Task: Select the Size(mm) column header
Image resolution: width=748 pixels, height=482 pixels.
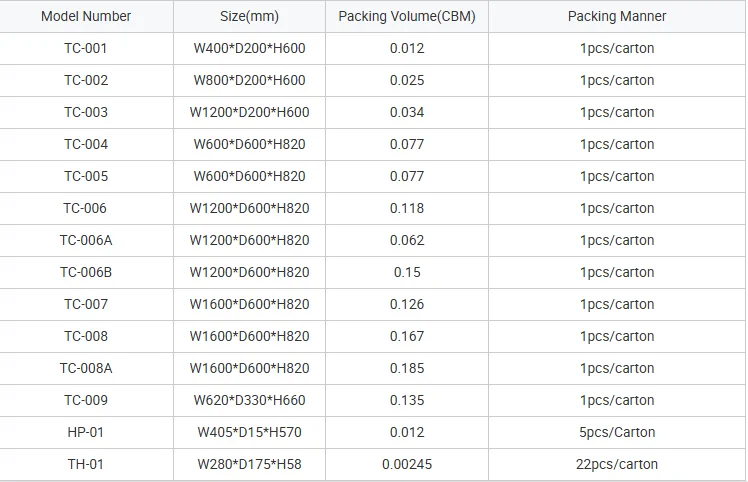Action: [249, 16]
